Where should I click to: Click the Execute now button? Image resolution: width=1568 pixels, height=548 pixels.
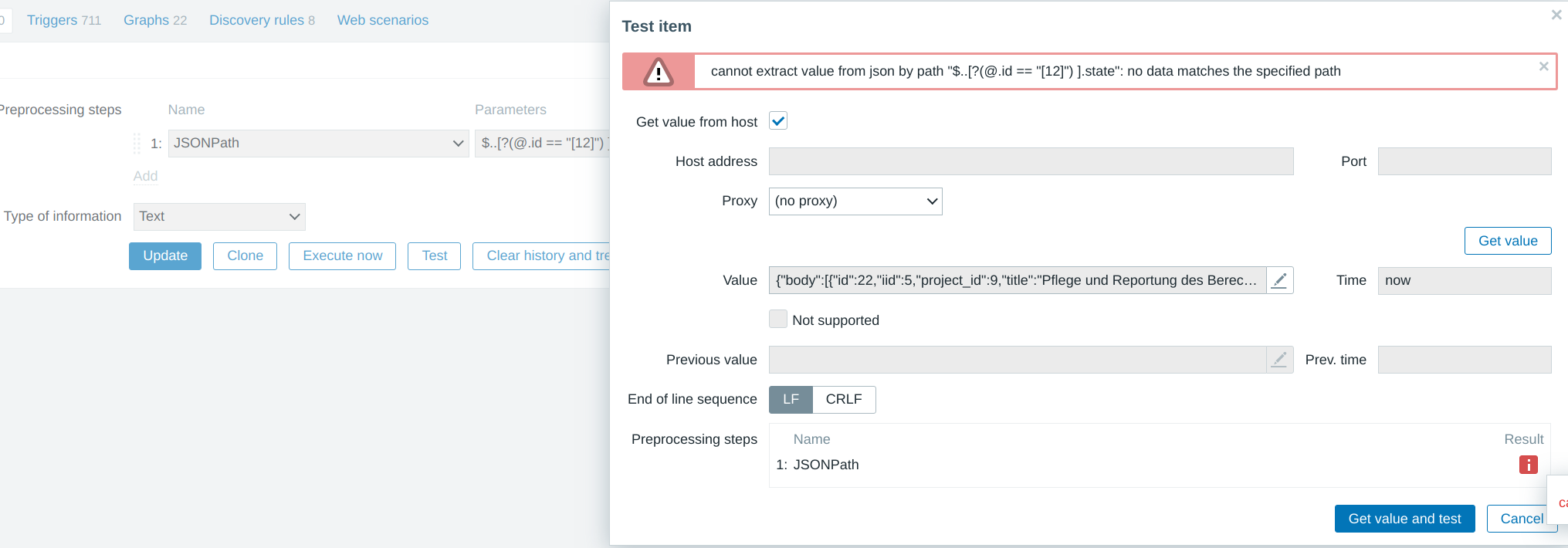tap(342, 256)
